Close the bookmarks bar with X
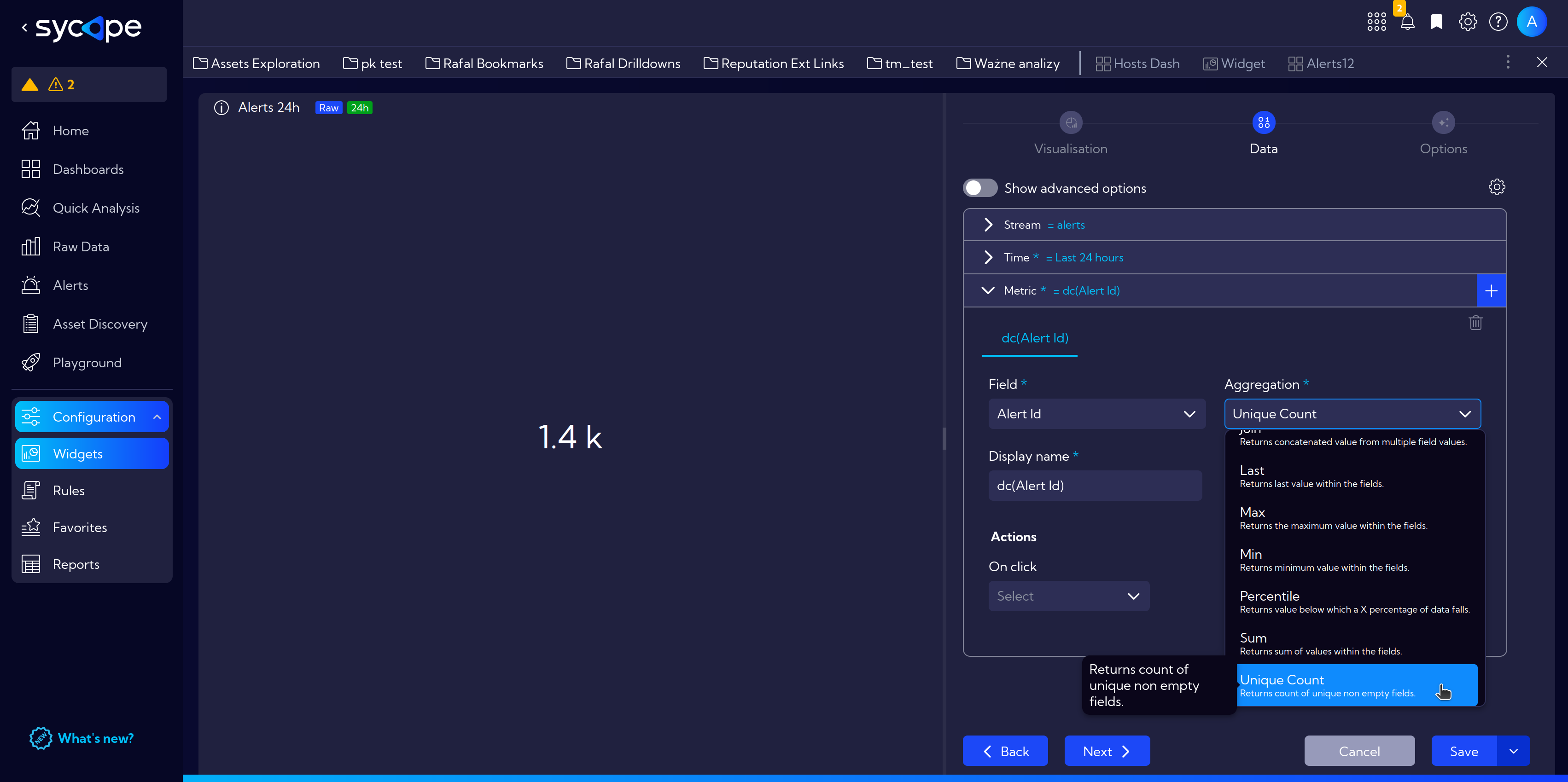Viewport: 1568px width, 782px height. pos(1542,62)
